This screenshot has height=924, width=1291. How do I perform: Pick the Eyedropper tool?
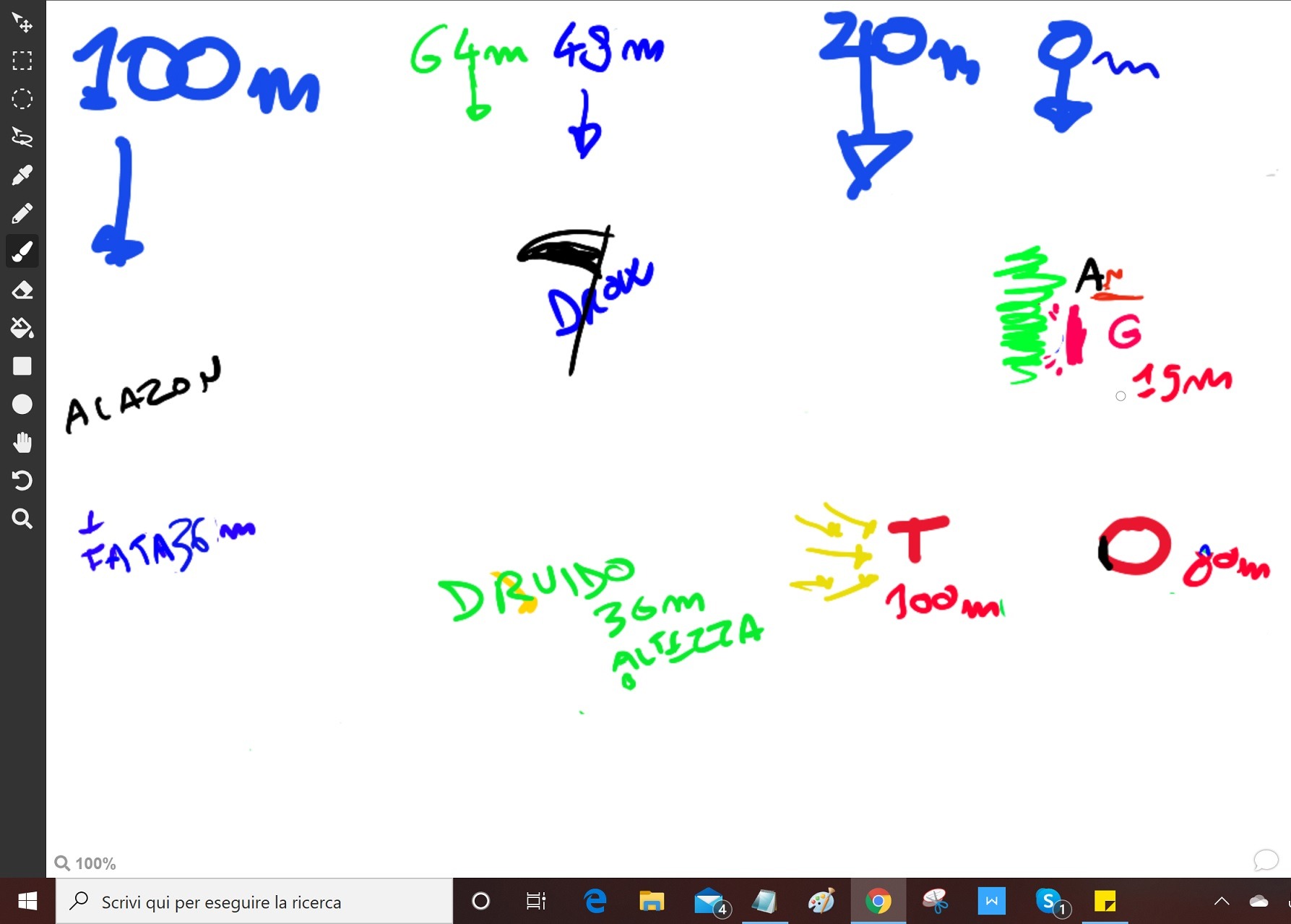click(22, 175)
